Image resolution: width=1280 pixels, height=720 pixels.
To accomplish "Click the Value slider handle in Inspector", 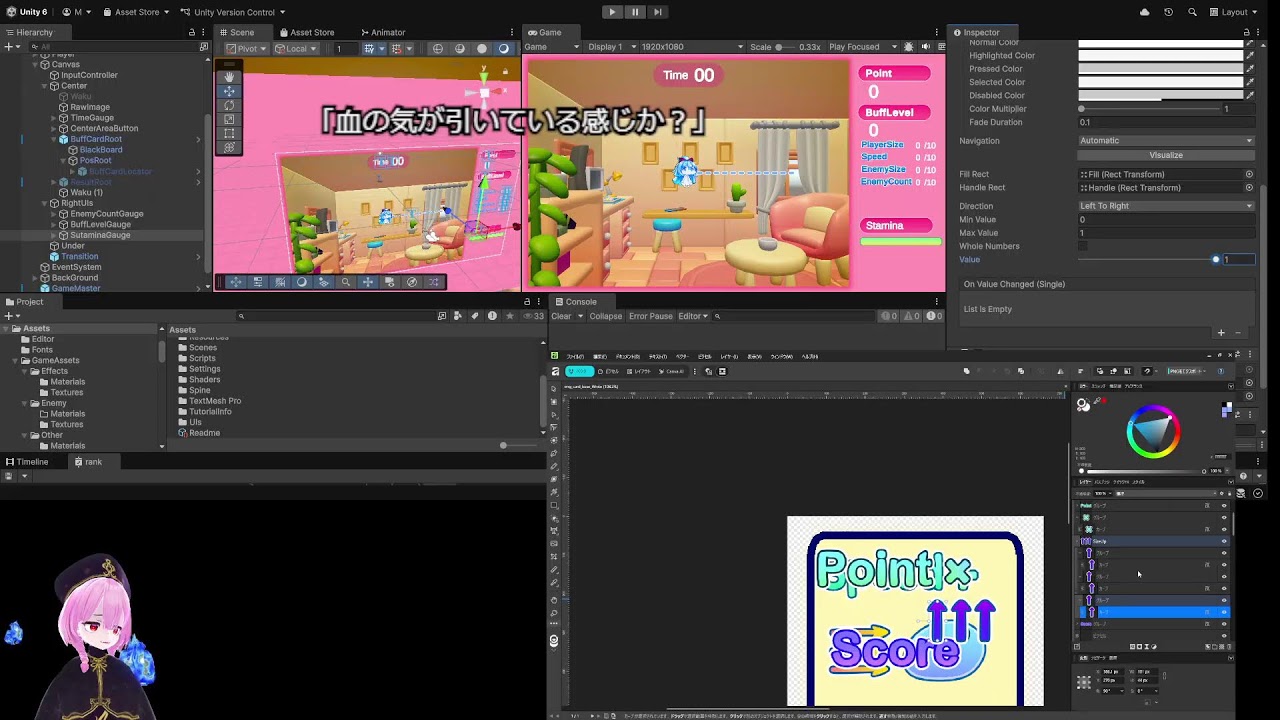I will tap(1216, 260).
